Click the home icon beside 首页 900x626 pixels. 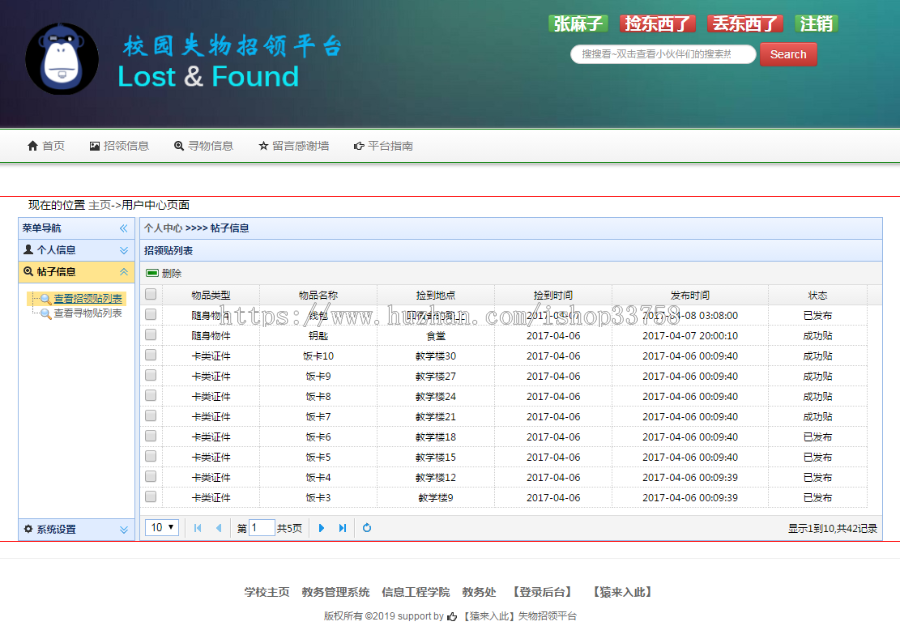pos(32,145)
